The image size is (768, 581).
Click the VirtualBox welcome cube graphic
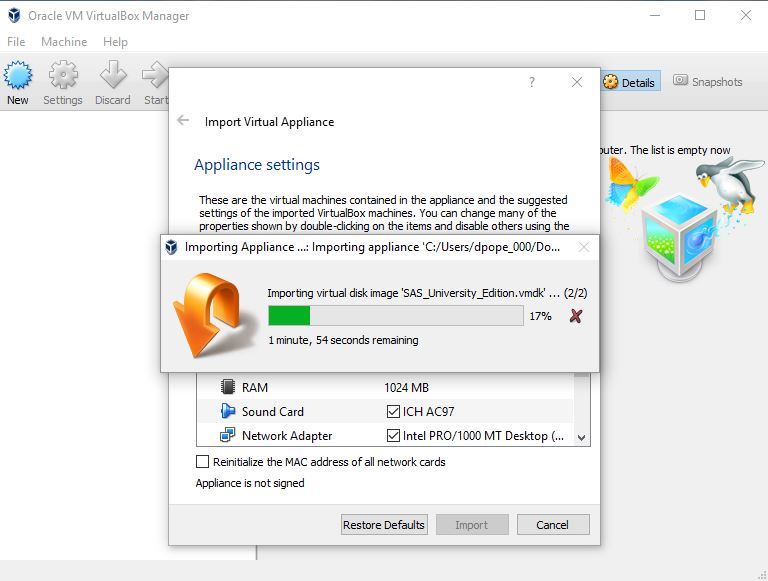click(681, 238)
